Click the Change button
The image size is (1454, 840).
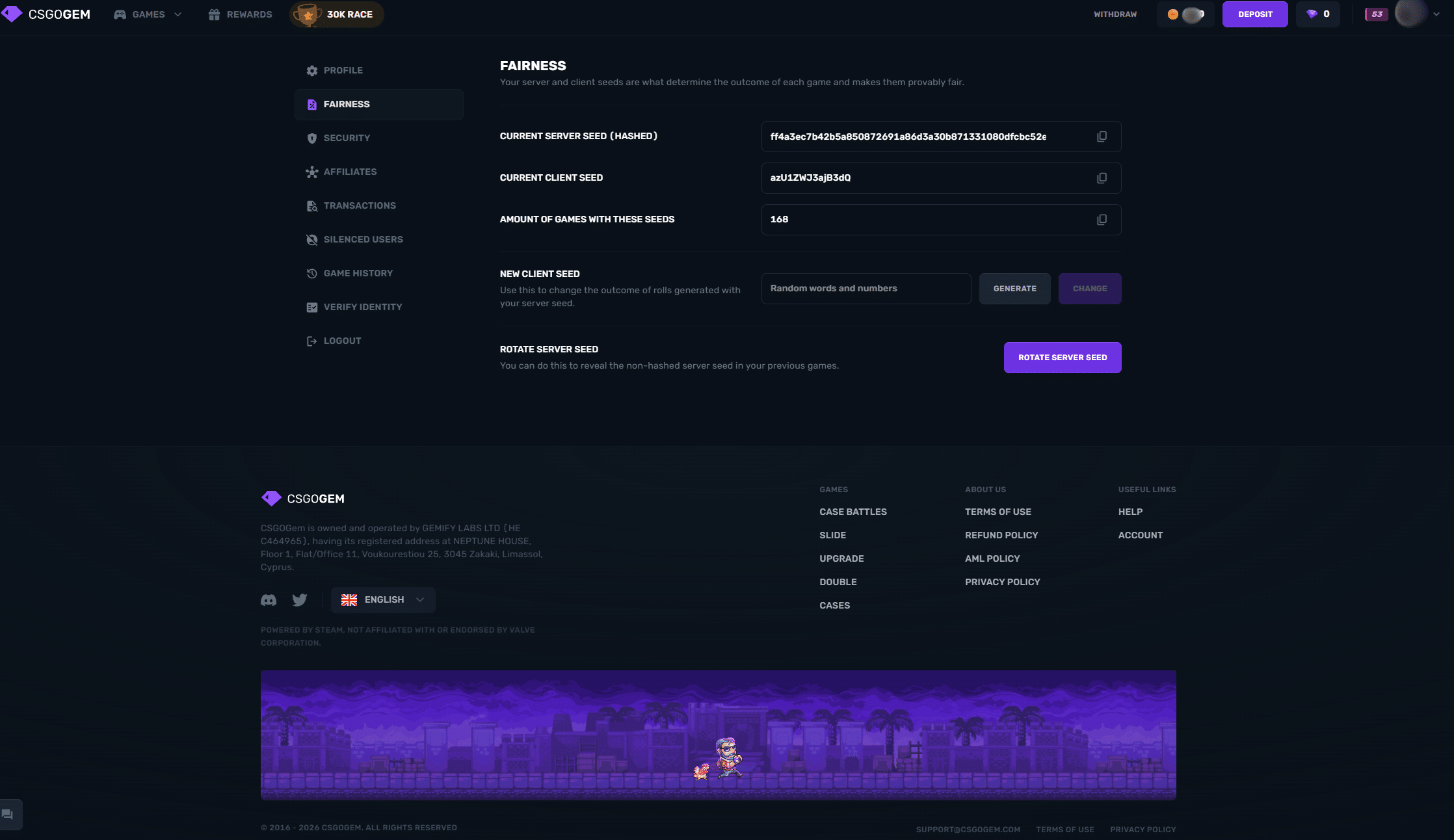coord(1090,289)
